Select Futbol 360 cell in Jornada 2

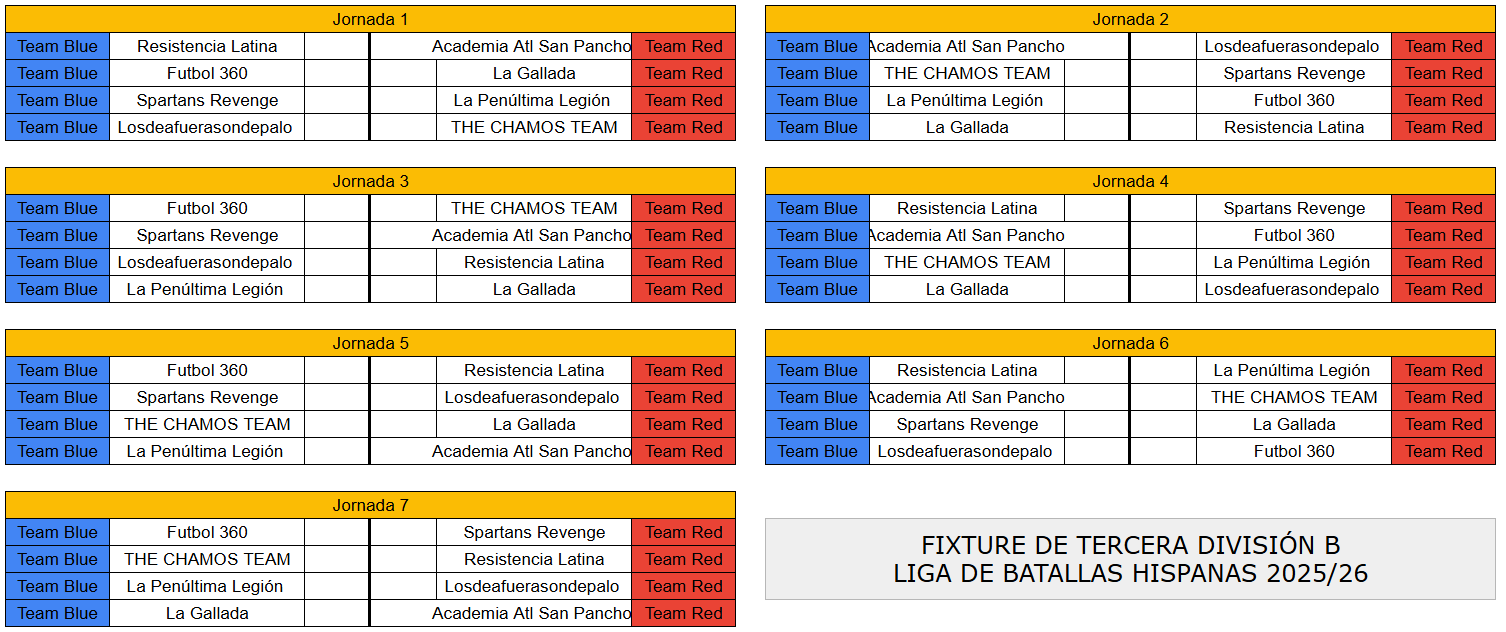(1294, 100)
